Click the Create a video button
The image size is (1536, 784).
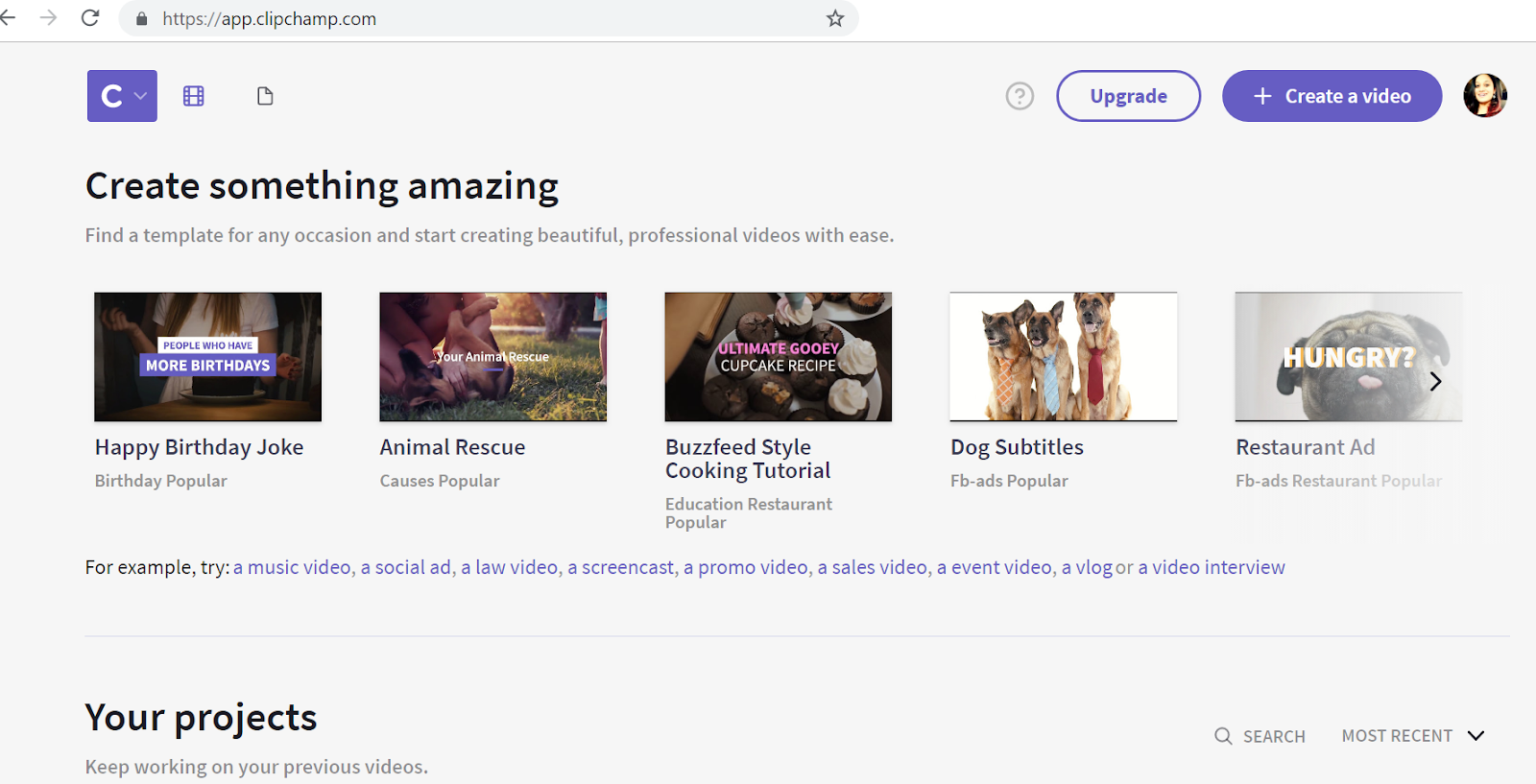(1332, 96)
